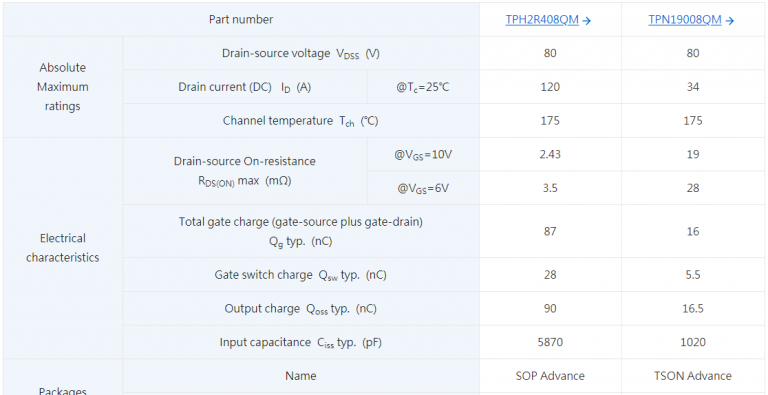Click the arrow icon beside TPH2R408QM
Screen dimensions: 768x395
pos(587,20)
